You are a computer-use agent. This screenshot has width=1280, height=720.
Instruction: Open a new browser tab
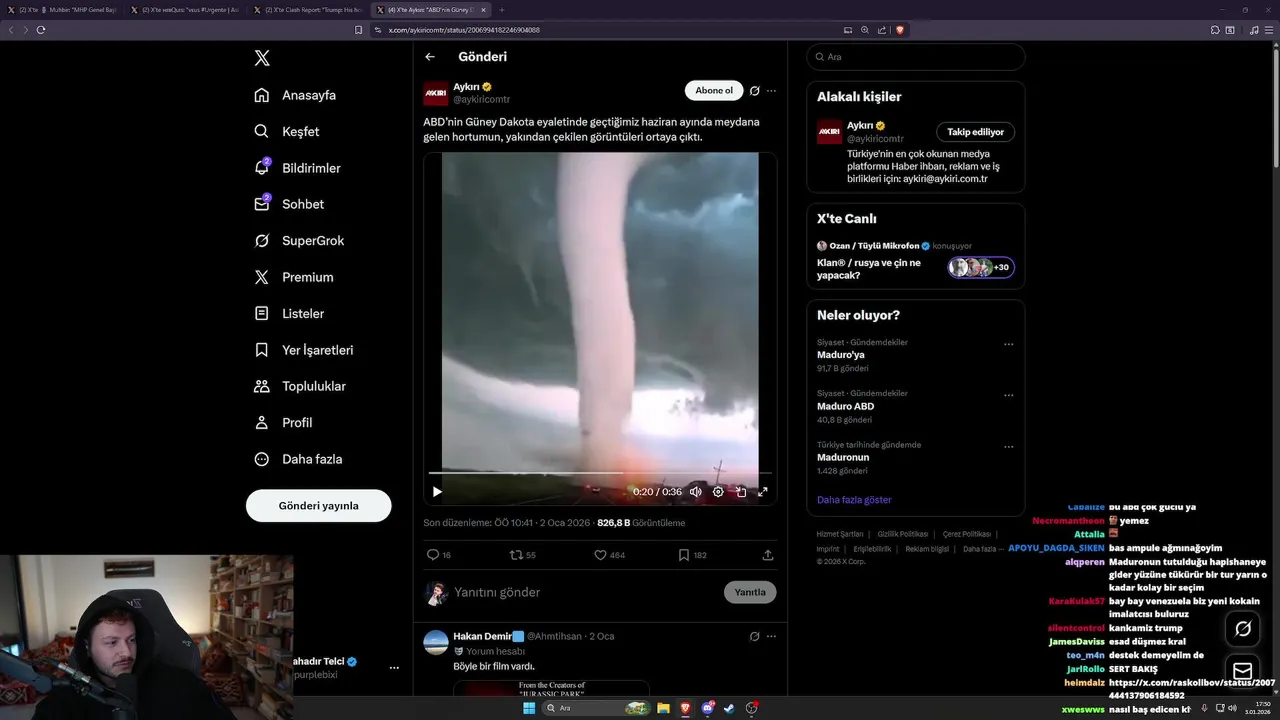click(x=502, y=10)
